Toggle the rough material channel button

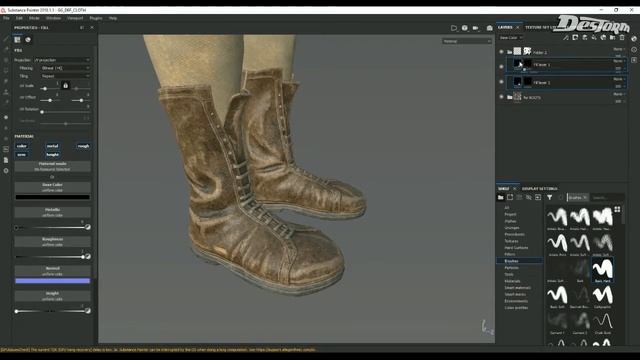point(83,146)
